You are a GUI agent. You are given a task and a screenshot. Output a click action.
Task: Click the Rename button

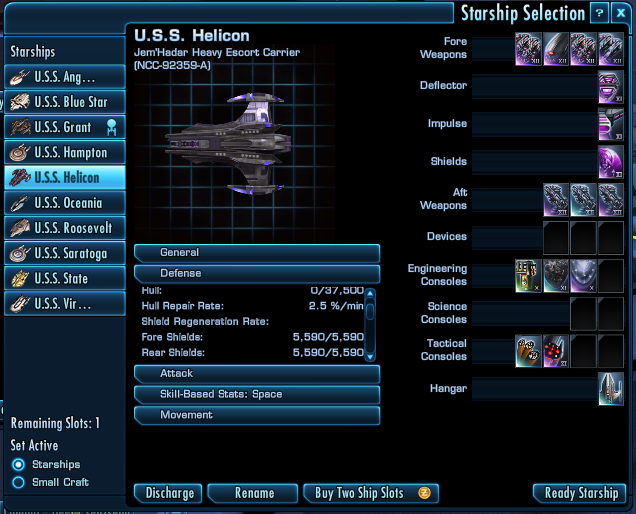[253, 493]
